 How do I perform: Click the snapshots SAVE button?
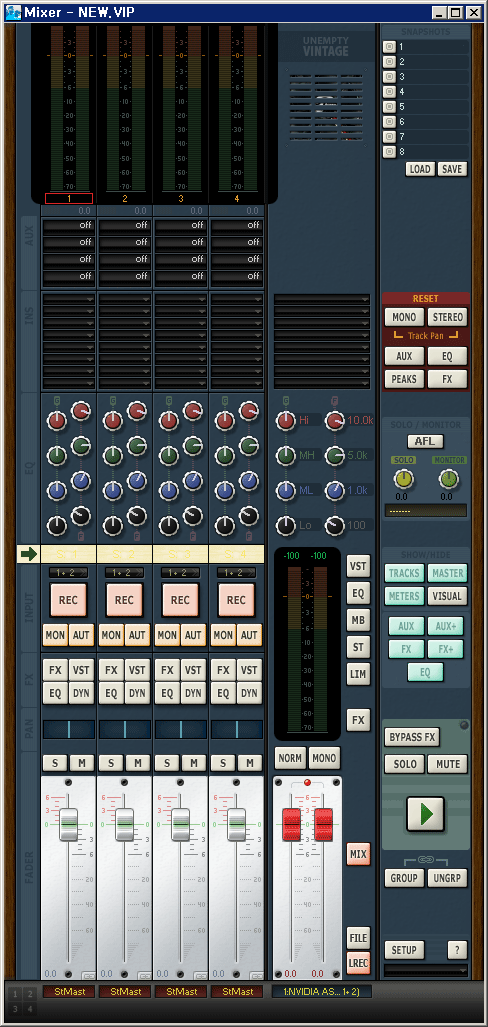click(451, 169)
